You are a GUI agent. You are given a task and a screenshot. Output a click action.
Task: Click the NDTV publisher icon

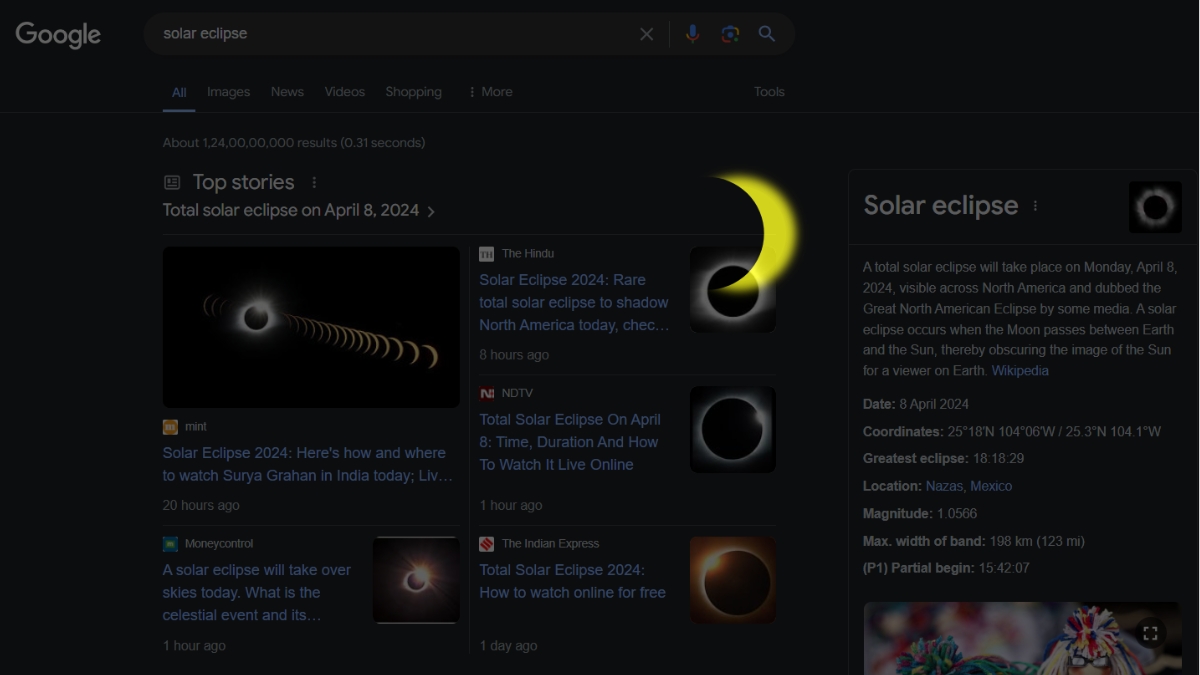(487, 392)
